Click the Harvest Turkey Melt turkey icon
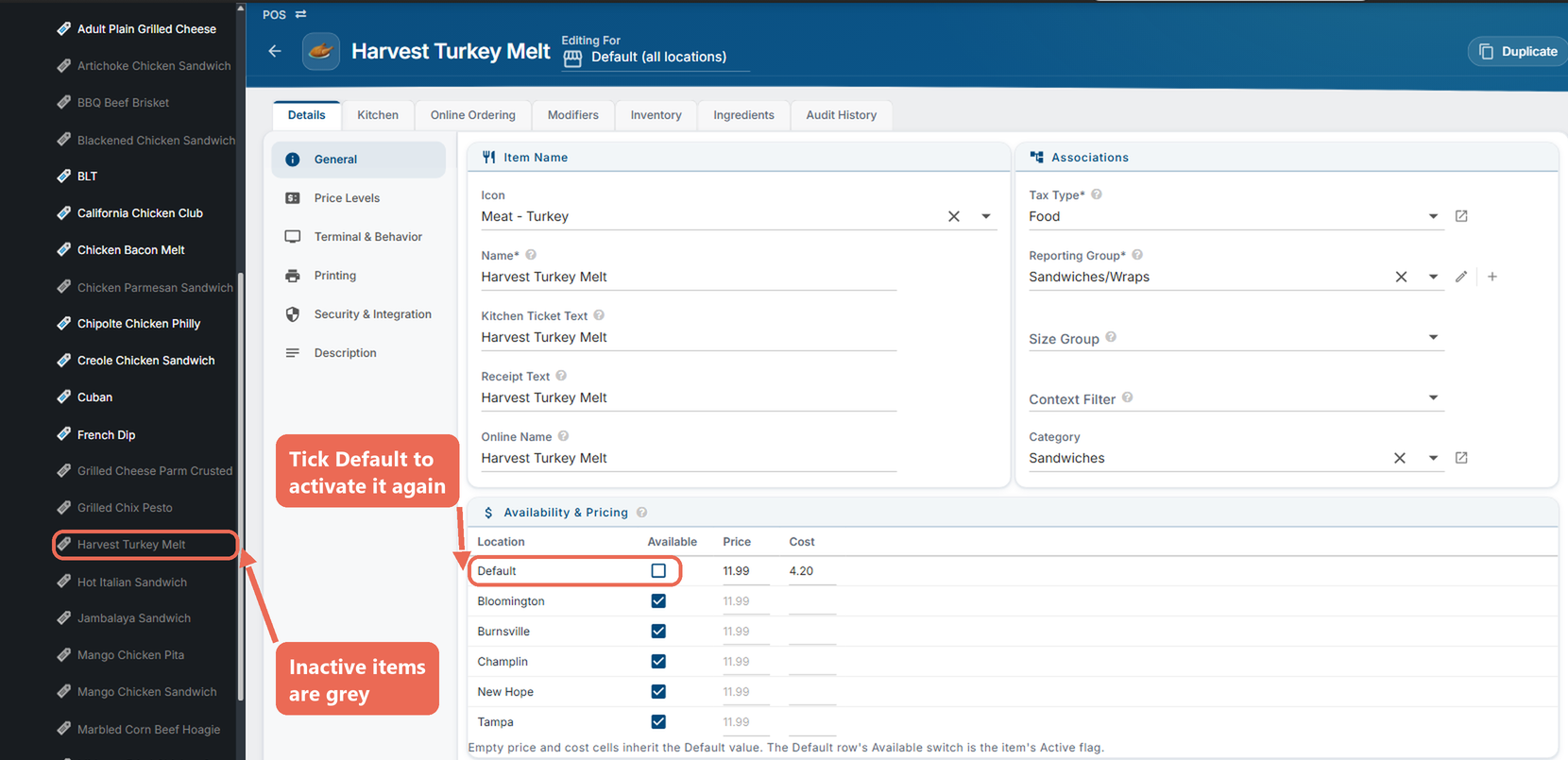Viewport: 1568px width, 760px height. [x=321, y=51]
